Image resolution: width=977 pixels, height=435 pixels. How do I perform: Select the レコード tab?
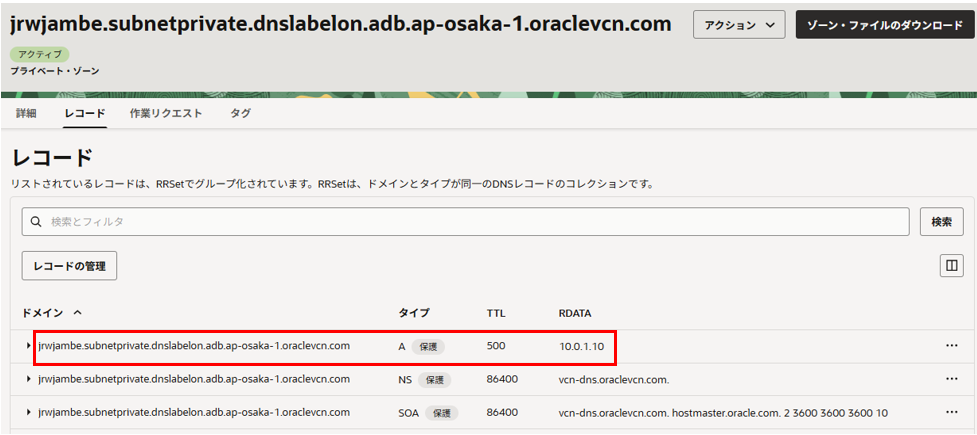tap(85, 114)
